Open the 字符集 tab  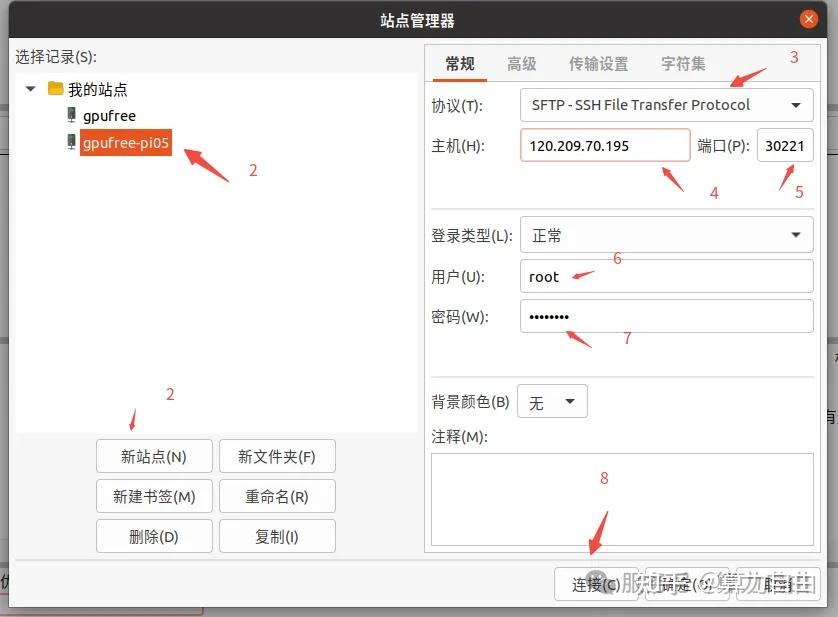point(681,62)
